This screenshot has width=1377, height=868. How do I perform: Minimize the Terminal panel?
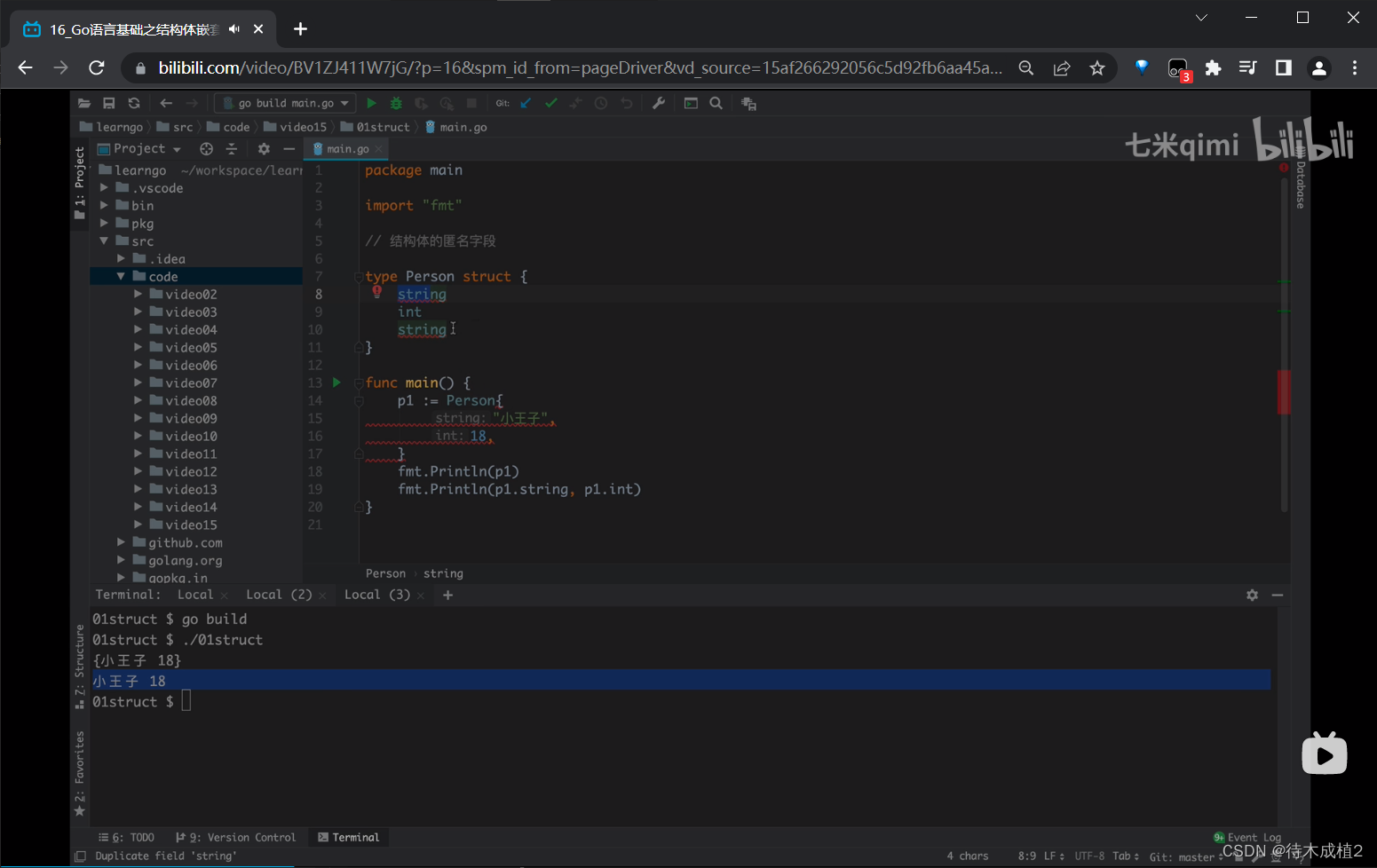tap(1278, 596)
